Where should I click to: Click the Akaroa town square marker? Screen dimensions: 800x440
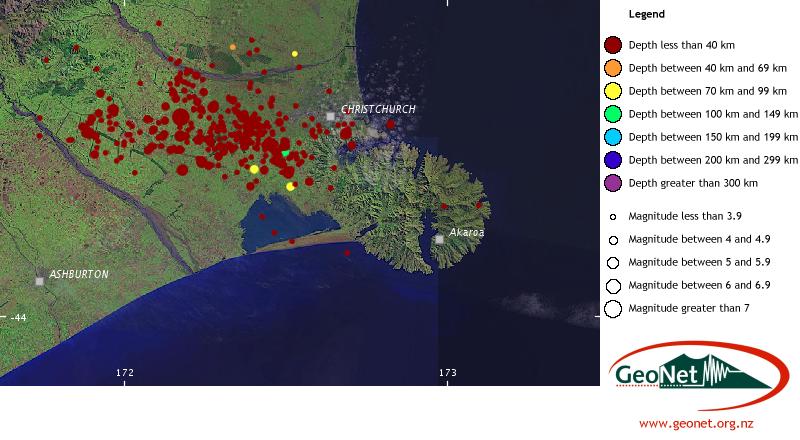coord(439,239)
